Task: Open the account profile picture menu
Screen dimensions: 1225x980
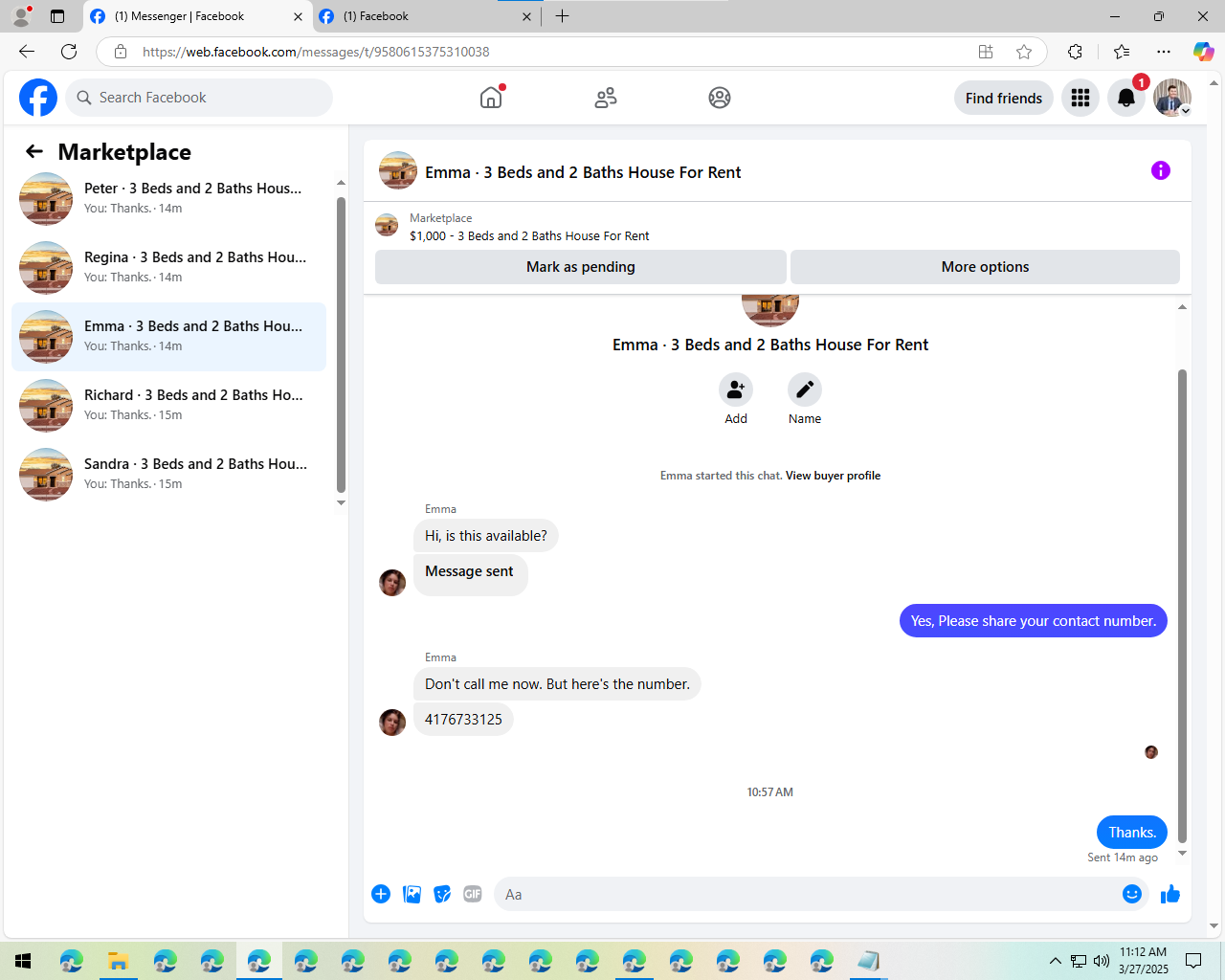Action: [1172, 98]
